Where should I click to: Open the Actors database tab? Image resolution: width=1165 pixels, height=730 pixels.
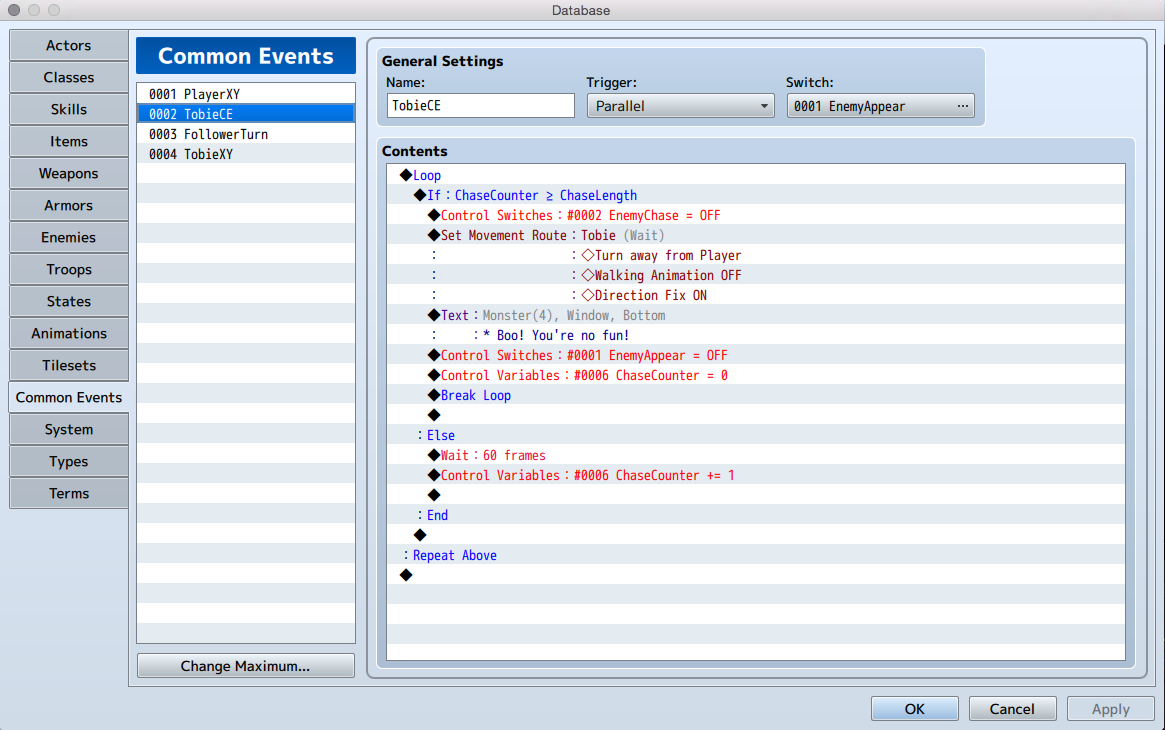pos(68,45)
